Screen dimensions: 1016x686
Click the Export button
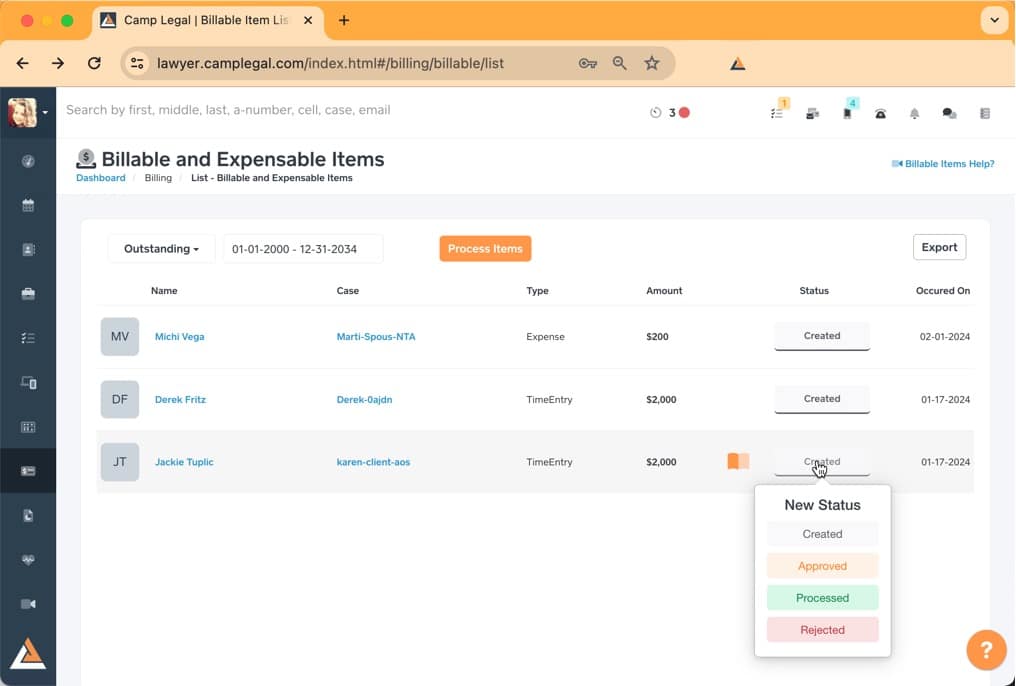click(x=939, y=247)
